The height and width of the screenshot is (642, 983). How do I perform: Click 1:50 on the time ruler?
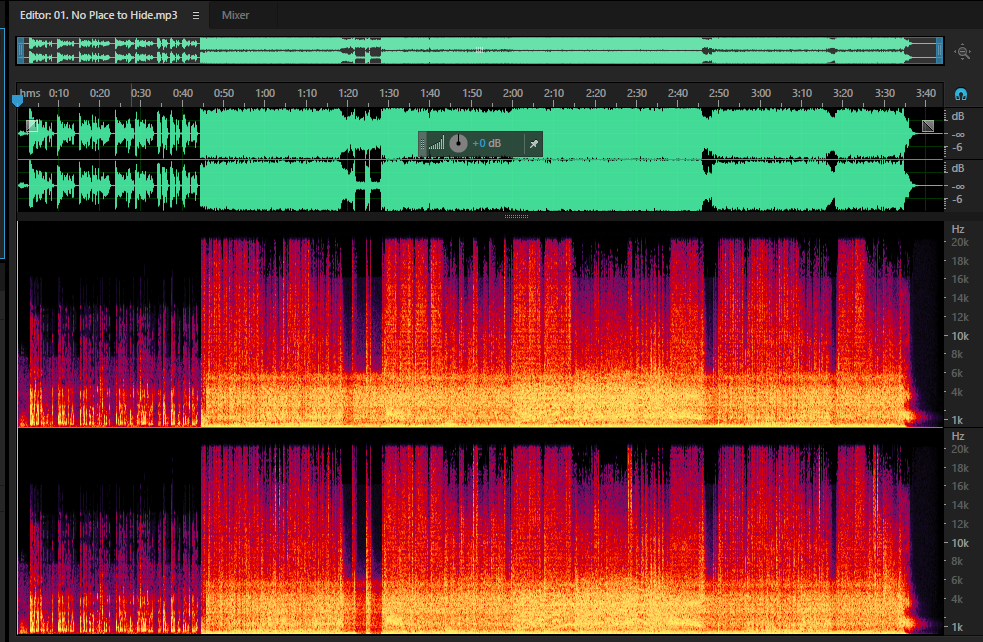tap(471, 93)
